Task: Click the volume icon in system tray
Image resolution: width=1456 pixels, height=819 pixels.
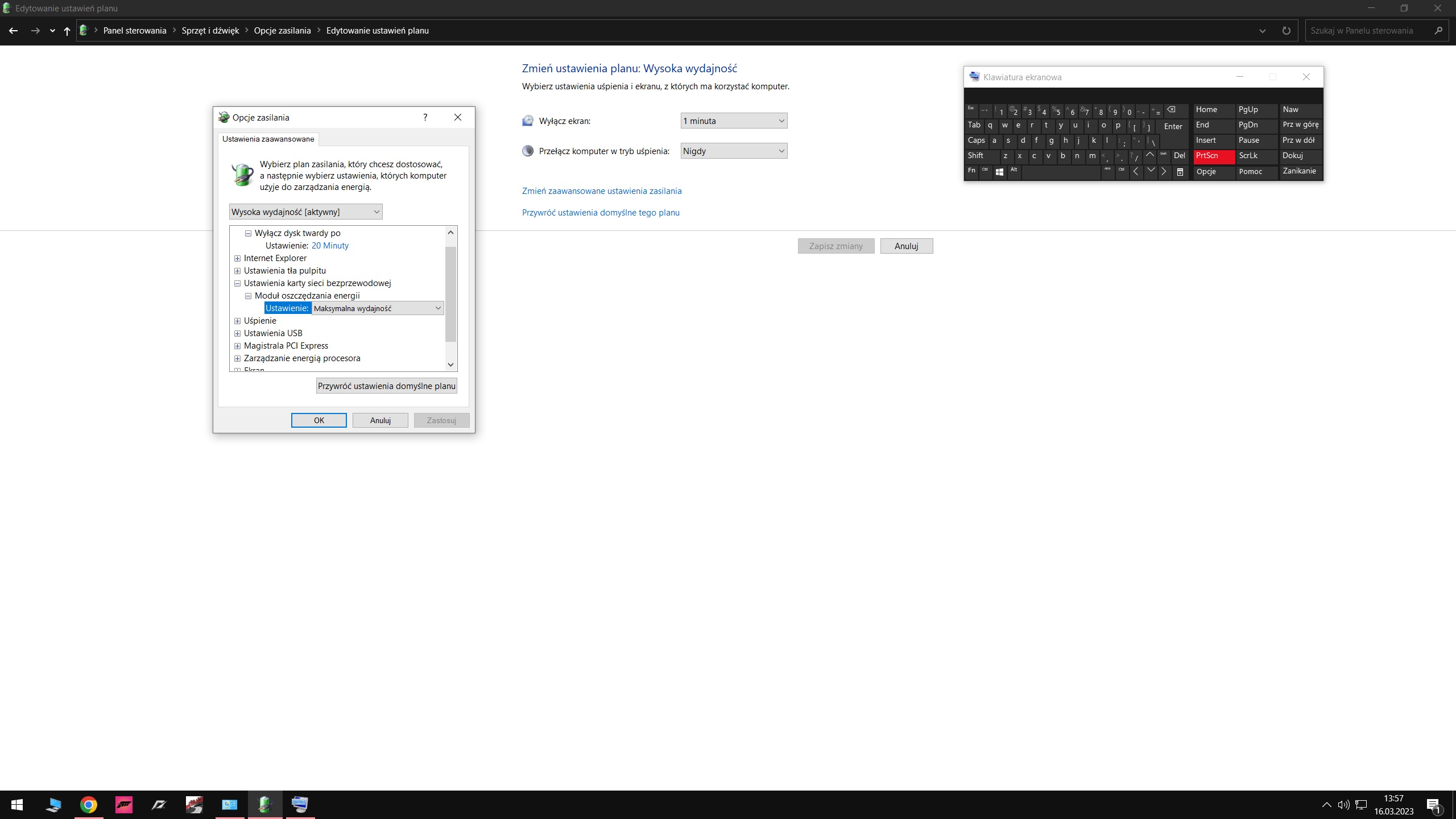Action: (1343, 804)
